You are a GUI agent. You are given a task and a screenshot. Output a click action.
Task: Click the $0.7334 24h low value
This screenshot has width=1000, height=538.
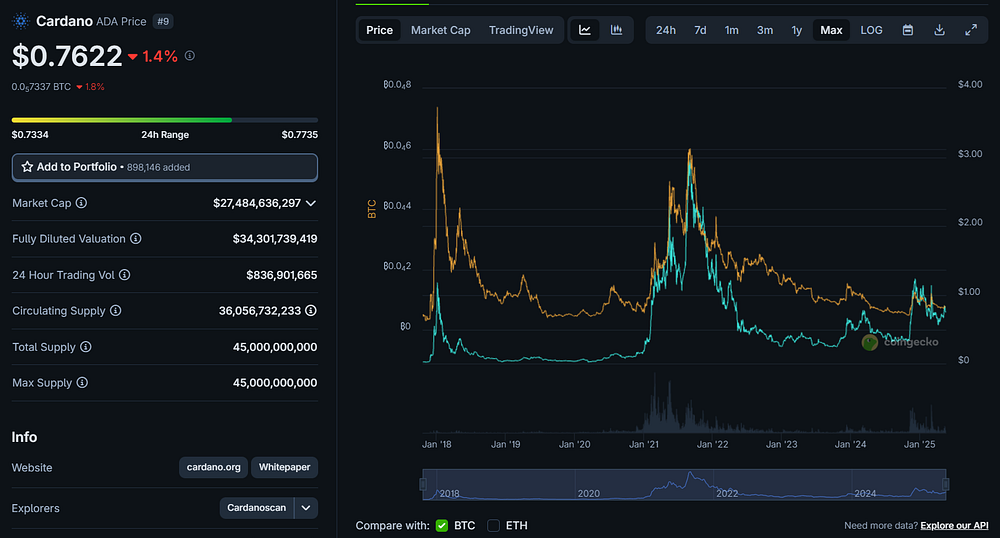pyautogui.click(x=30, y=134)
